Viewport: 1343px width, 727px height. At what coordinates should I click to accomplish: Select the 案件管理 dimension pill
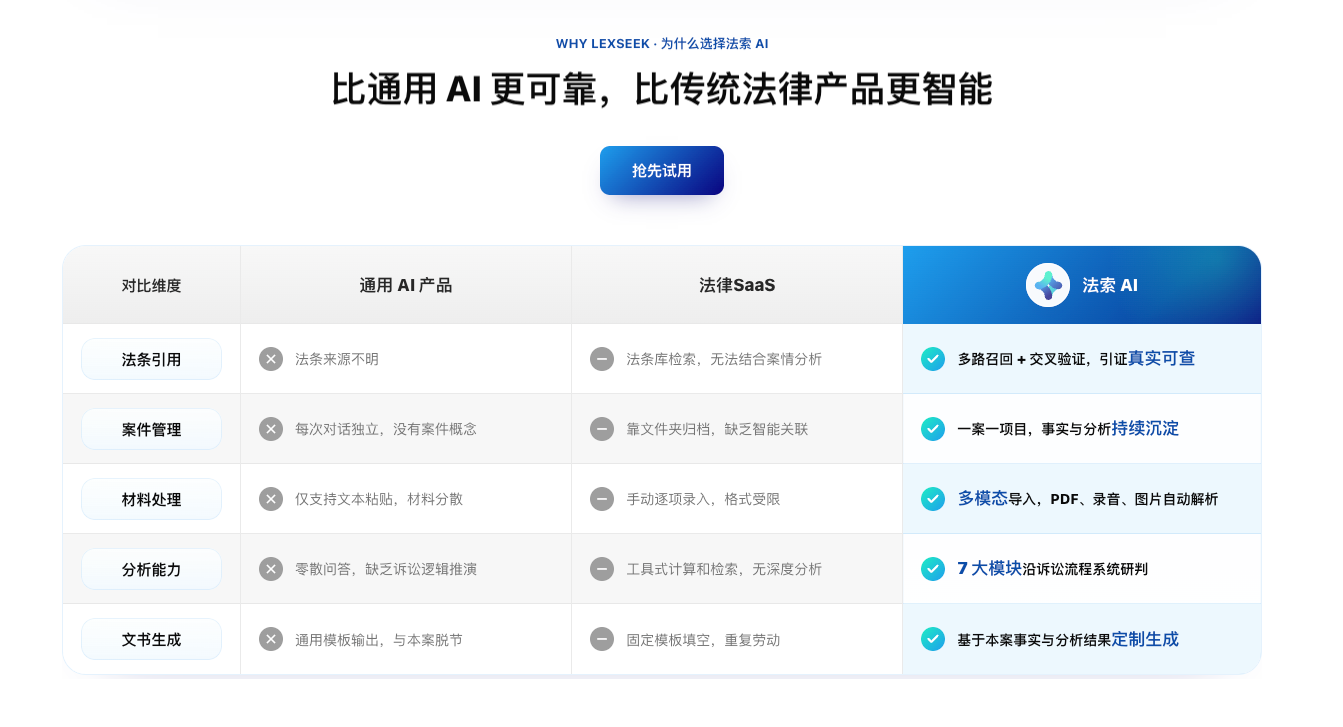(151, 429)
